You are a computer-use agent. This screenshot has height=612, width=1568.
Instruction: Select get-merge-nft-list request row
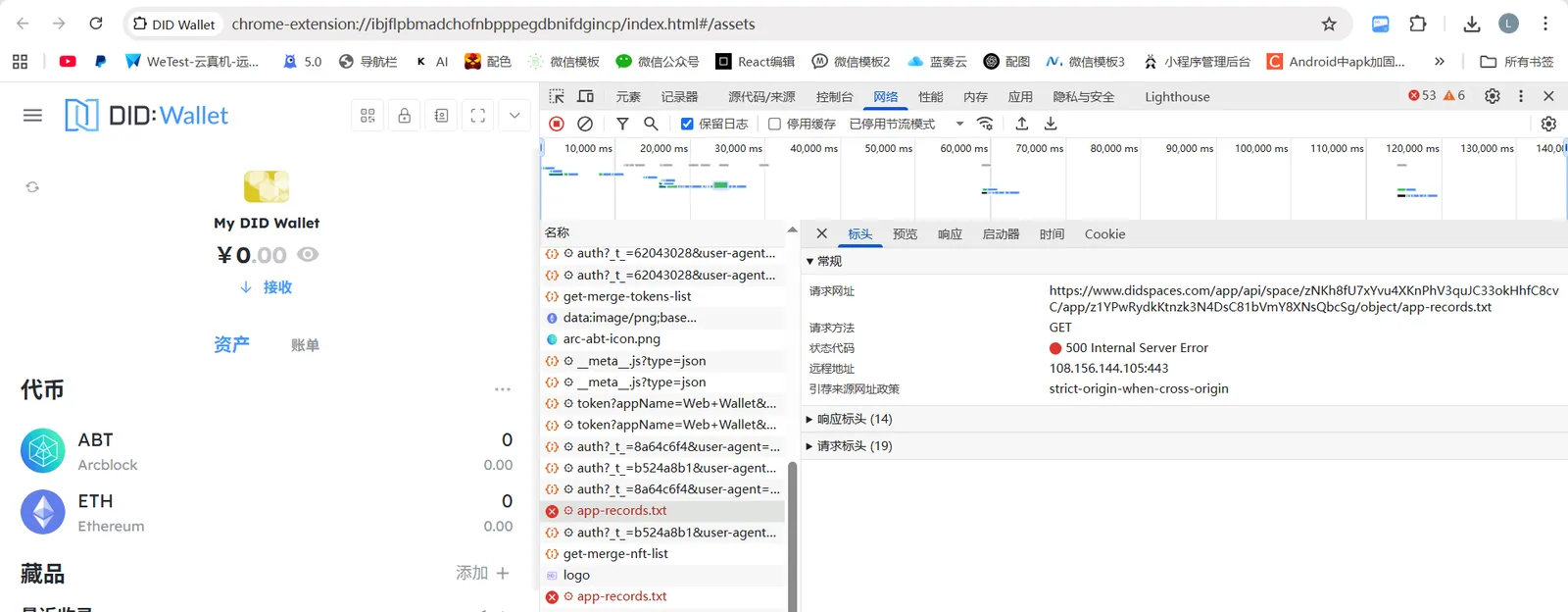point(662,554)
